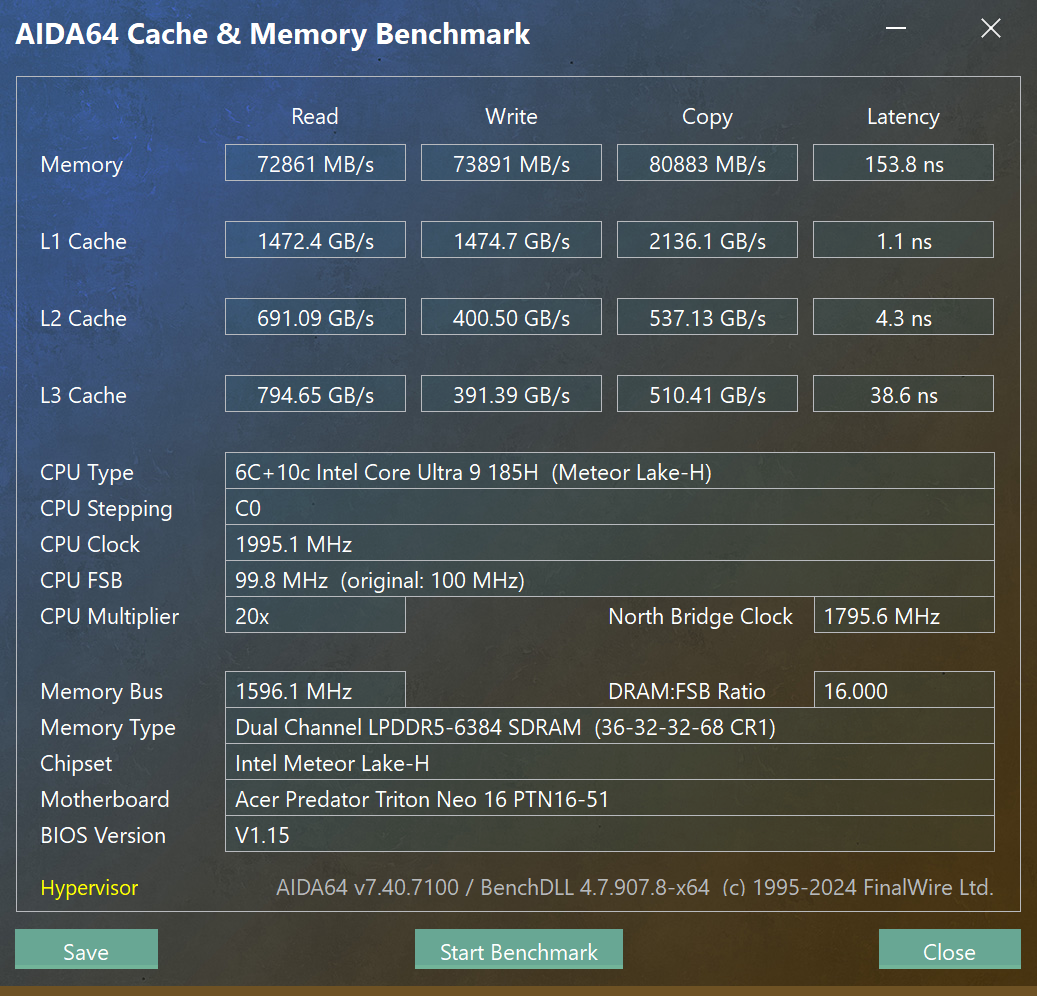Viewport: 1037px width, 996px height.
Task: Click the Close button at bottom
Action: (x=950, y=949)
